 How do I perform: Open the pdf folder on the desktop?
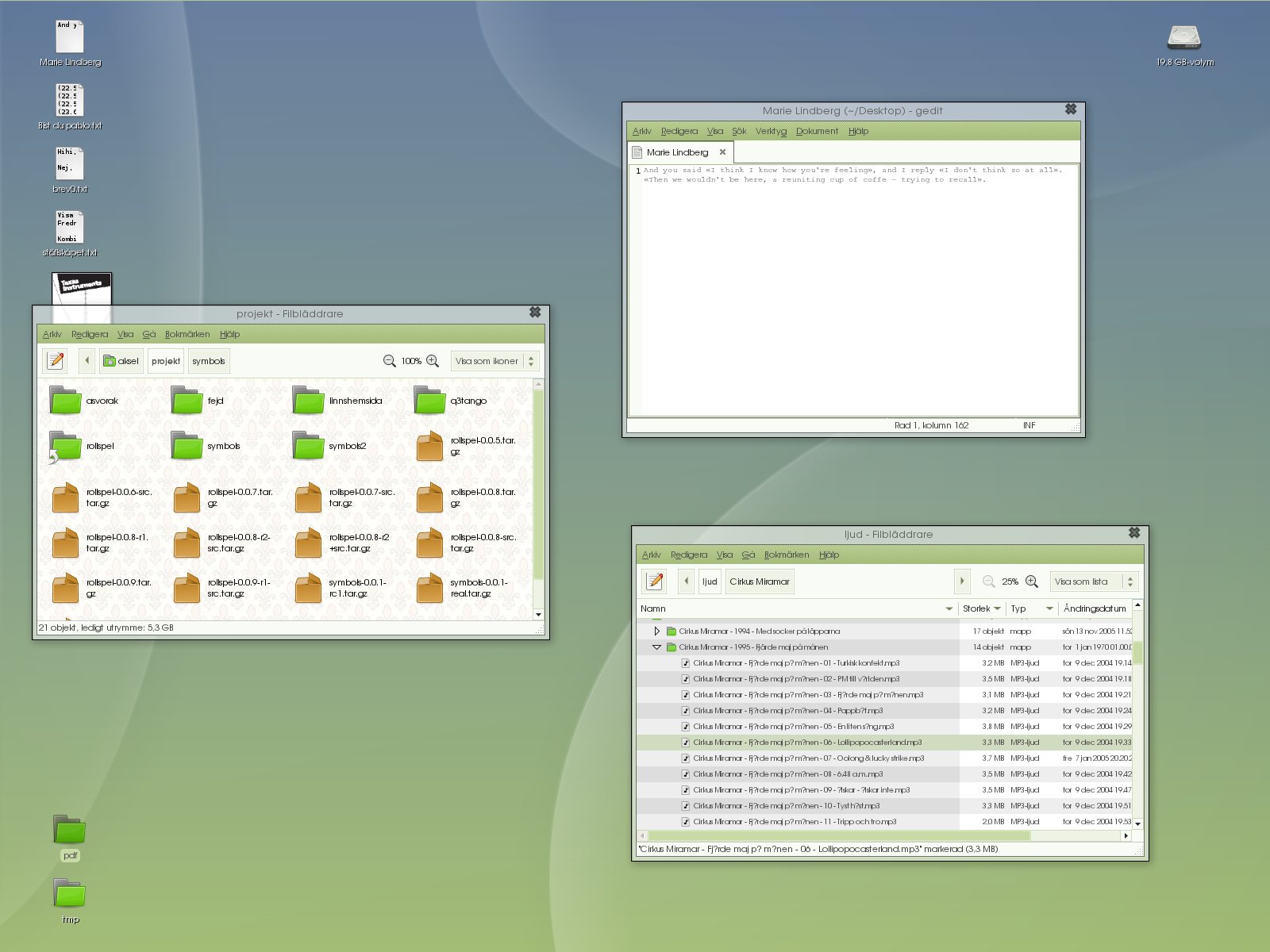point(70,829)
